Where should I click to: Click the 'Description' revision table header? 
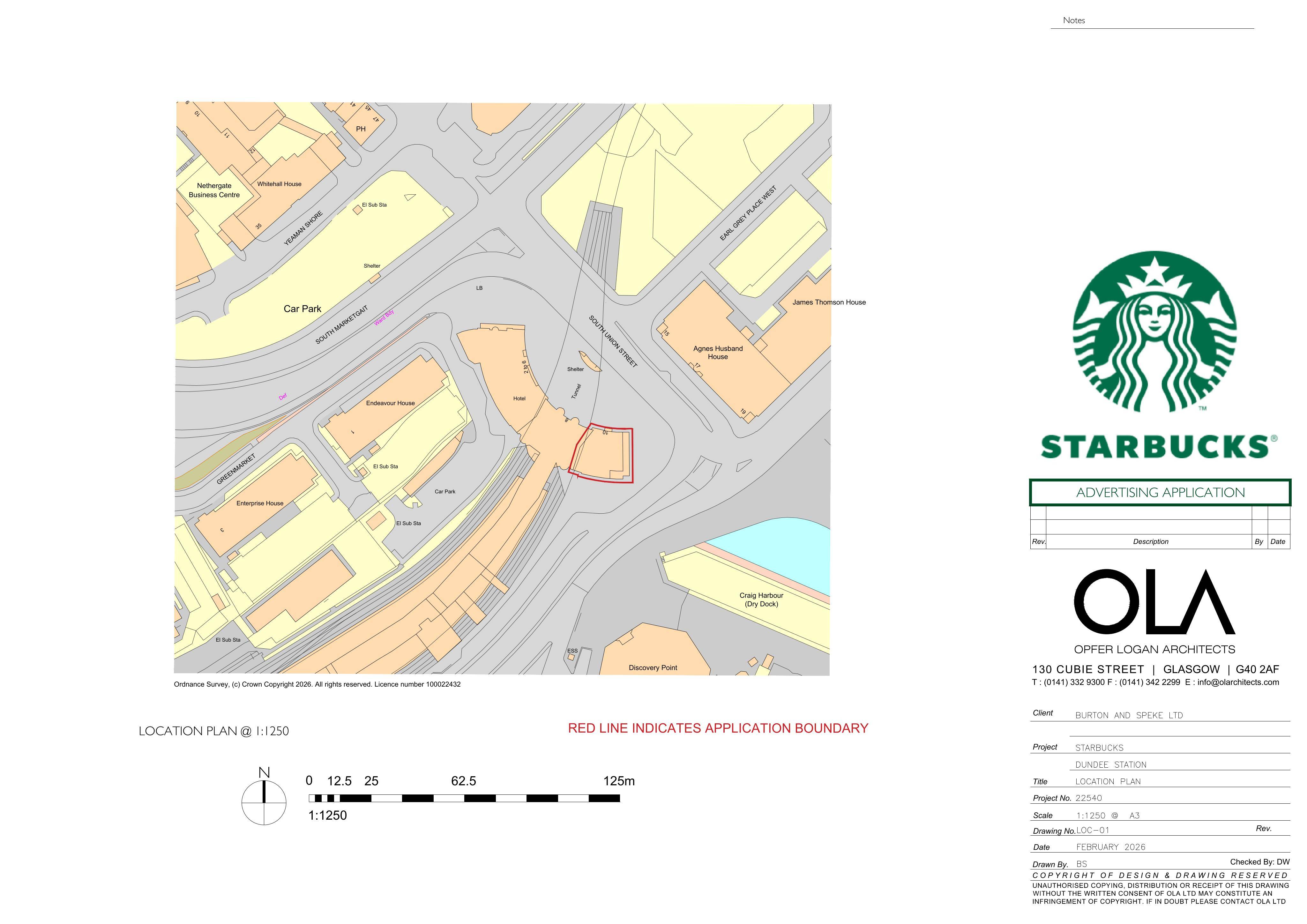[x=1150, y=541]
